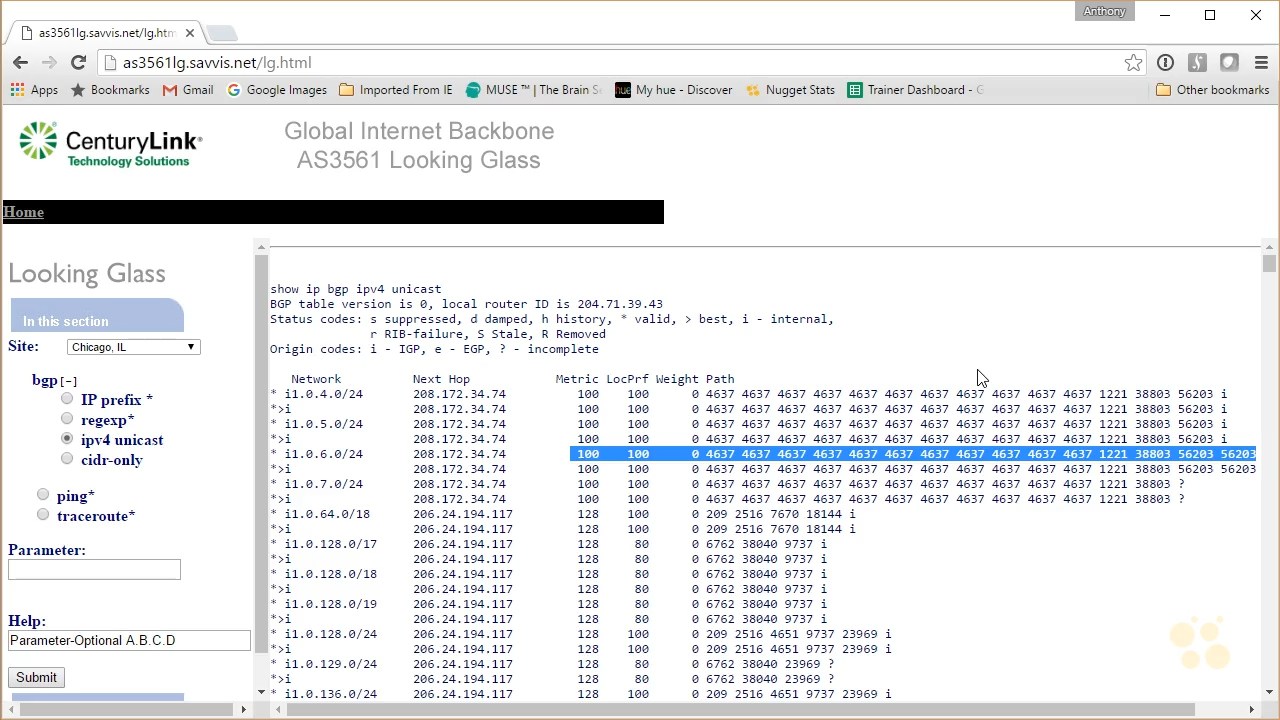Click the network entry i1.0.128.0/17
Image resolution: width=1280 pixels, height=720 pixels.
331,544
